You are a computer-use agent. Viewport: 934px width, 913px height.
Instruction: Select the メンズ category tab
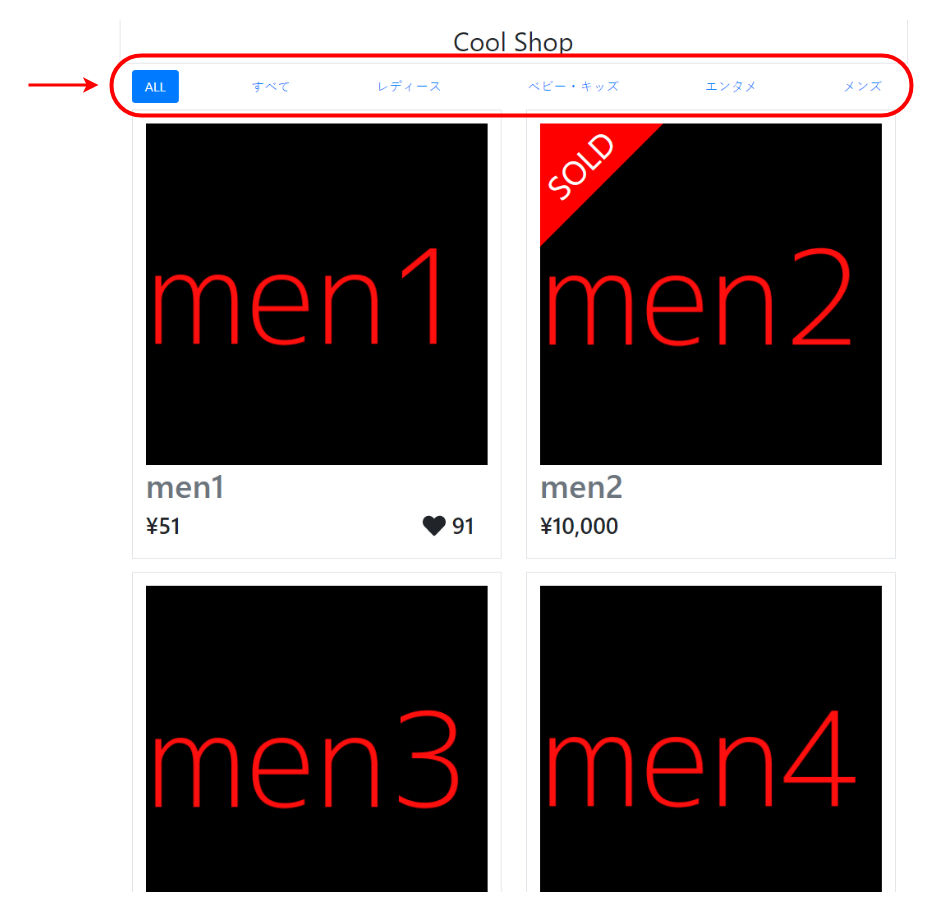click(863, 86)
